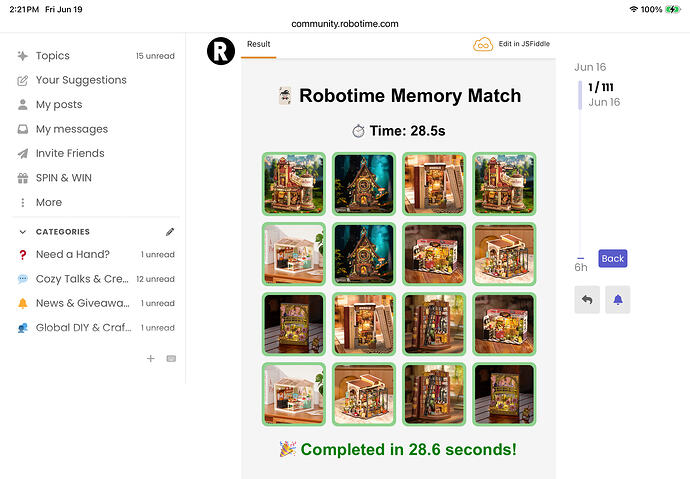Click the notification bell button
690x479 pixels.
coord(618,300)
